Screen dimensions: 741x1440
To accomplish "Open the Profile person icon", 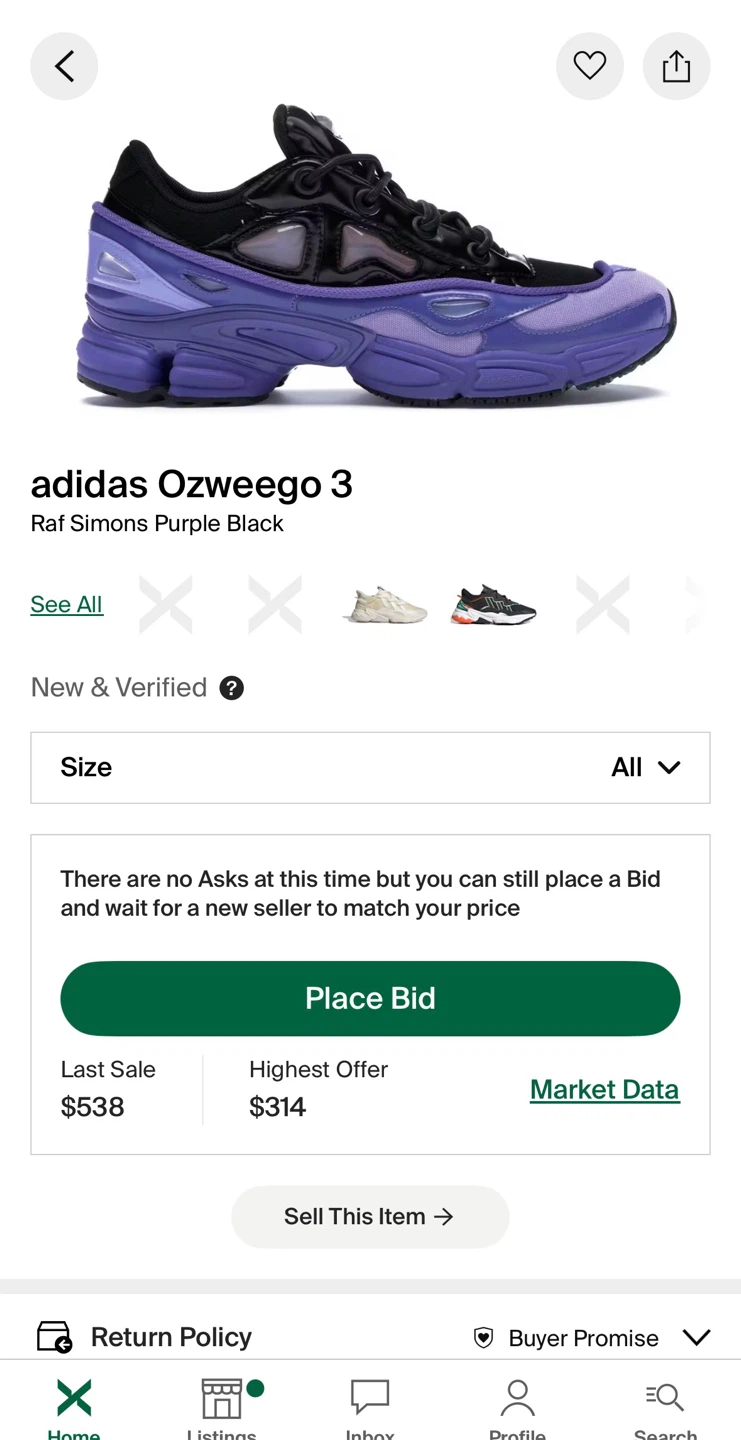I will tap(518, 1397).
